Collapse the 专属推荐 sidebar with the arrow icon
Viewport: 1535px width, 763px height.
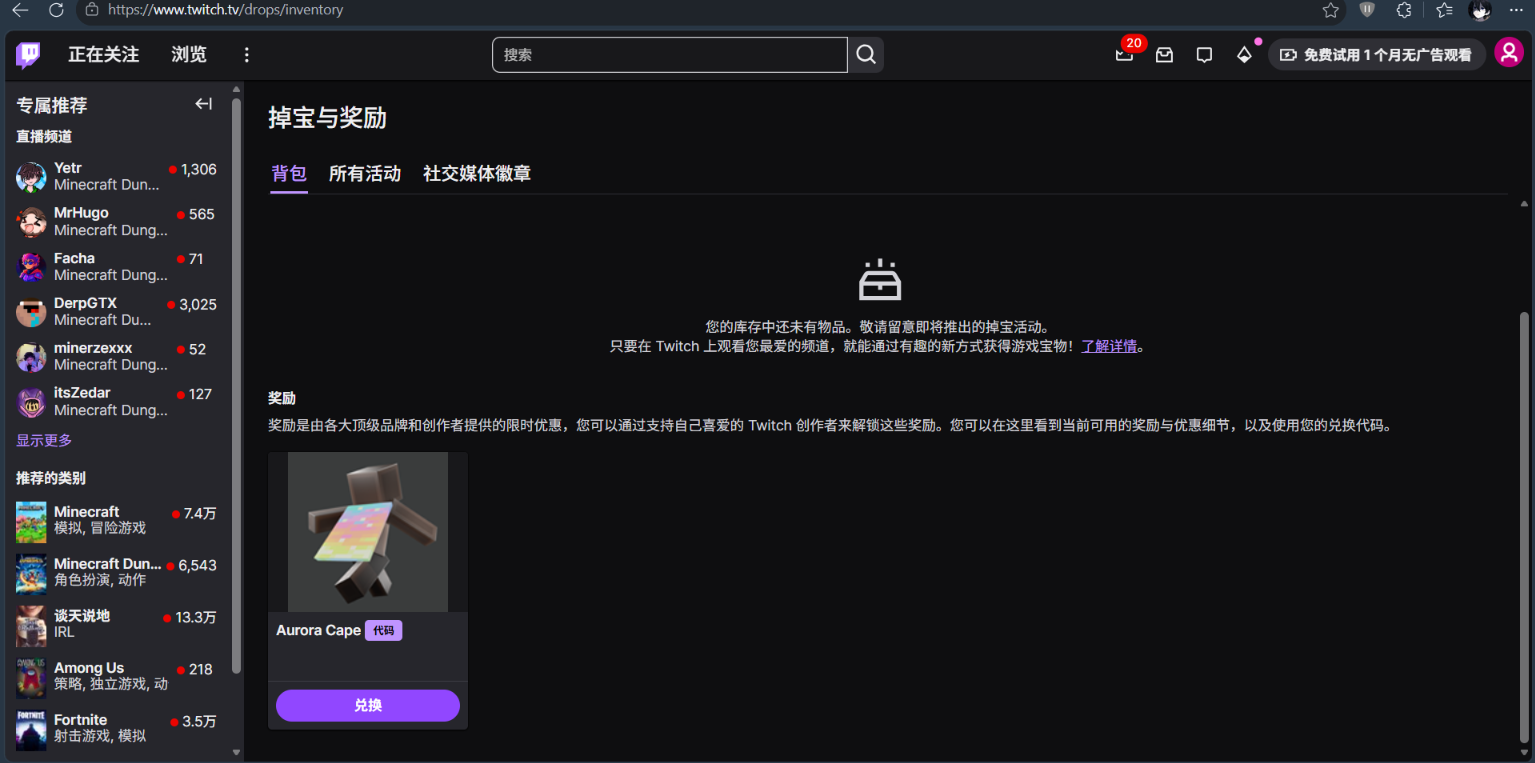[x=204, y=104]
